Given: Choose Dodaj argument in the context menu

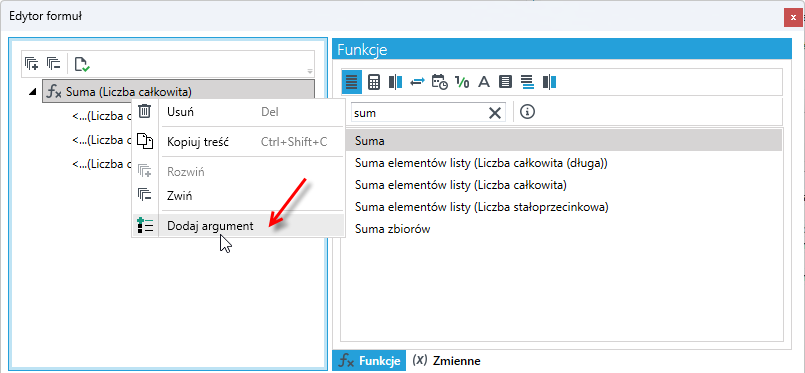Looking at the screenshot, I should click(239, 225).
